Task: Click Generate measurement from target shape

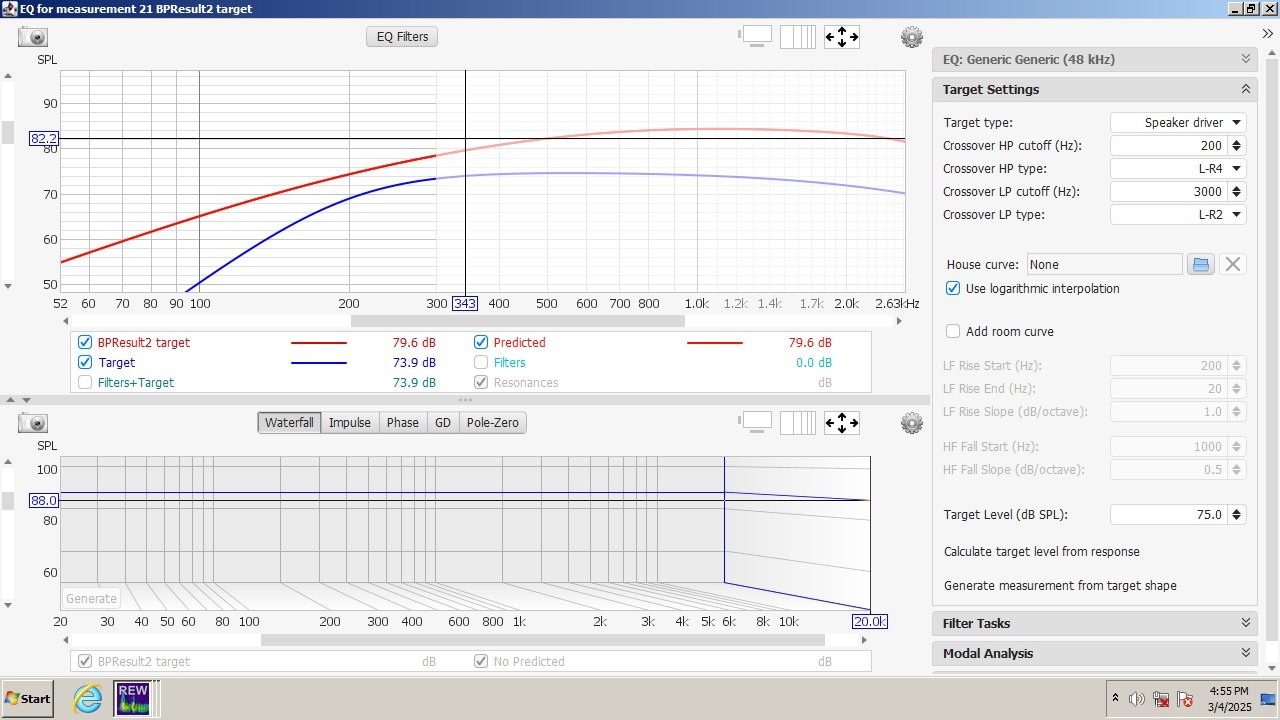Action: 1060,586
